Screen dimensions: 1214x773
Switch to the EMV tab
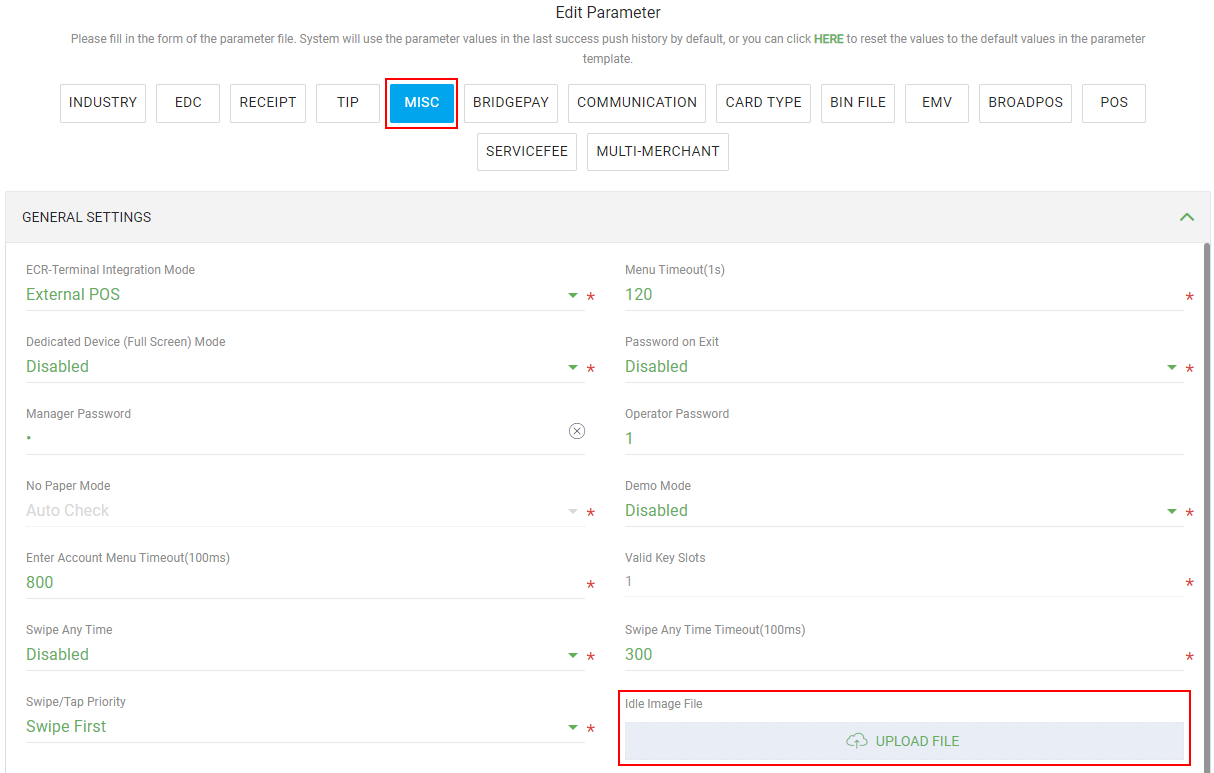click(937, 103)
